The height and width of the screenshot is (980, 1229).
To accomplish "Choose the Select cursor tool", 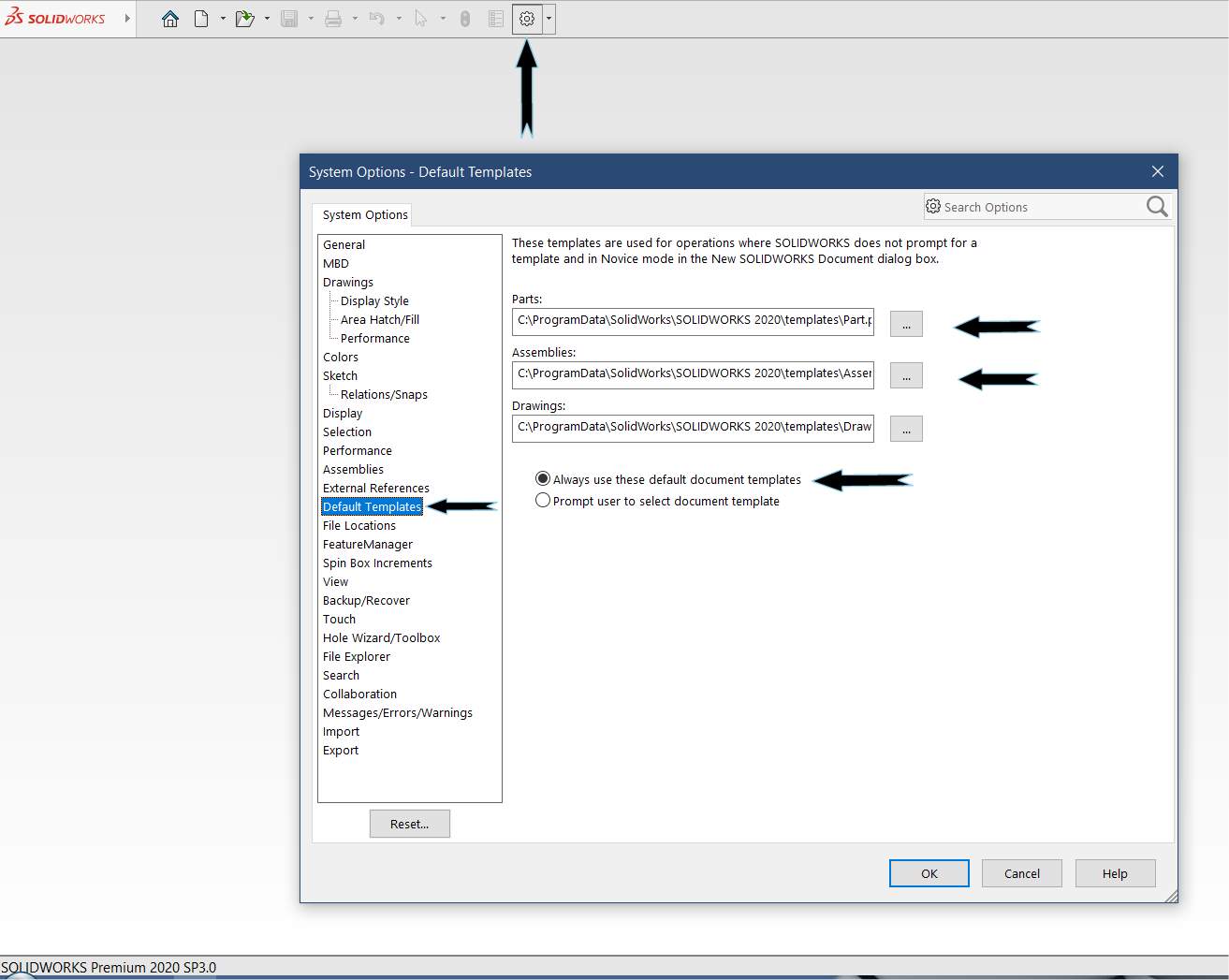I will (x=421, y=19).
